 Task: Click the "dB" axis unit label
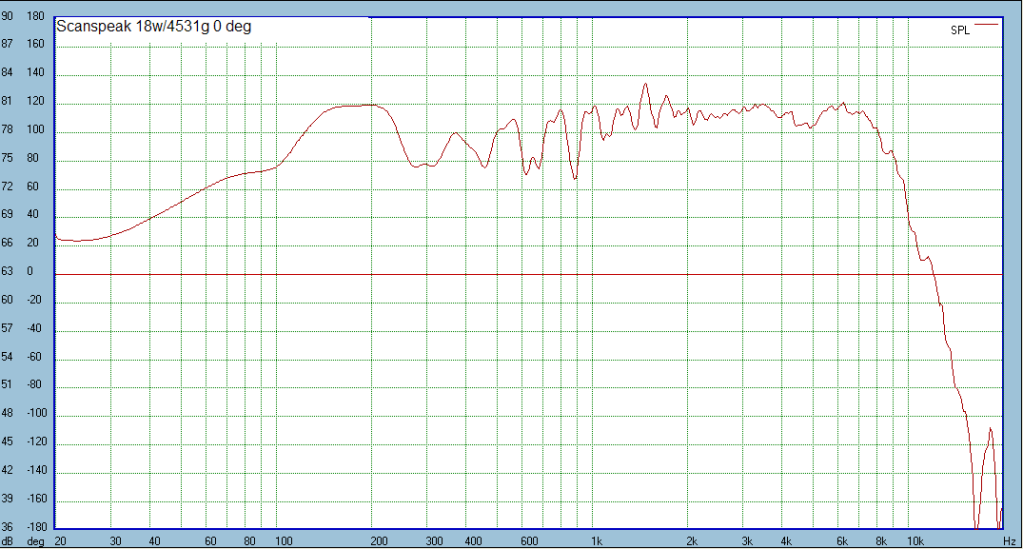(7, 541)
